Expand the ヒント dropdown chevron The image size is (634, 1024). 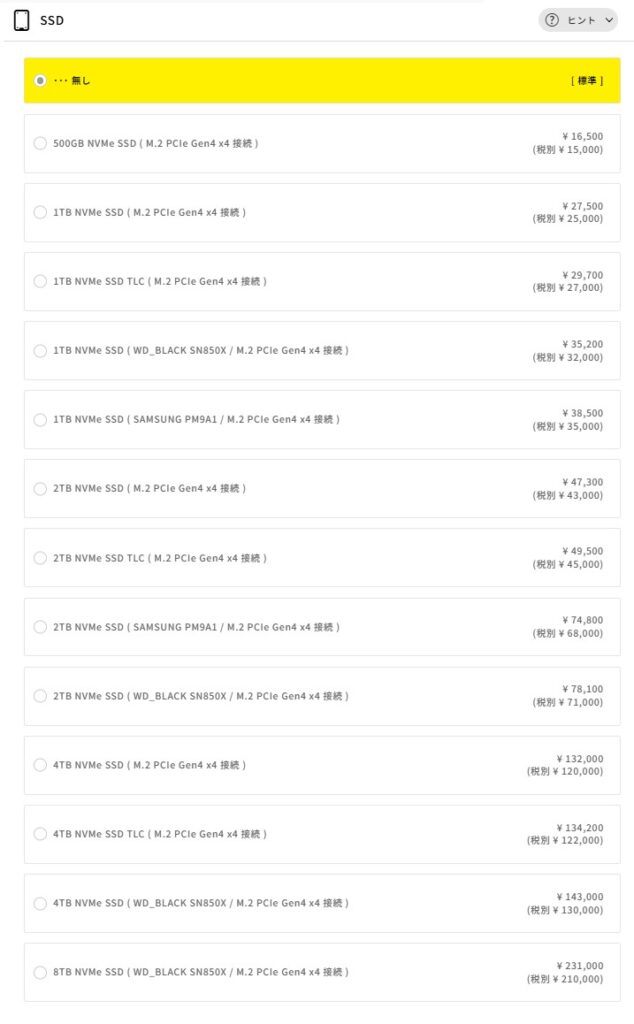(610, 20)
